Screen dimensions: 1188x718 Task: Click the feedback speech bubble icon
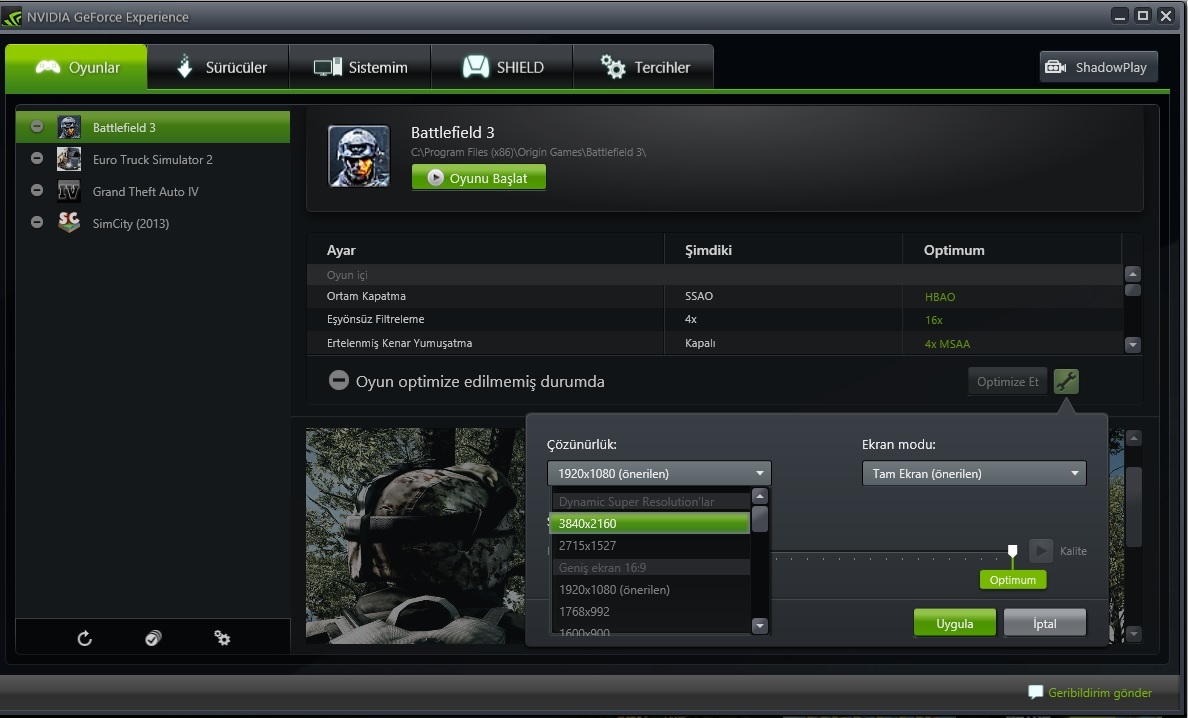1035,692
